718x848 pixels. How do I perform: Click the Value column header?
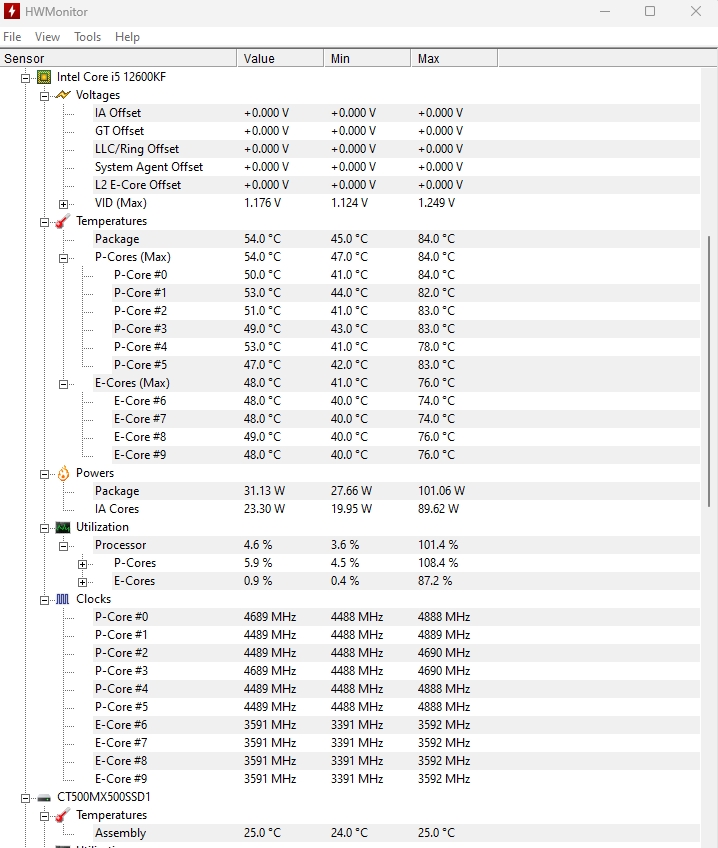(x=259, y=59)
